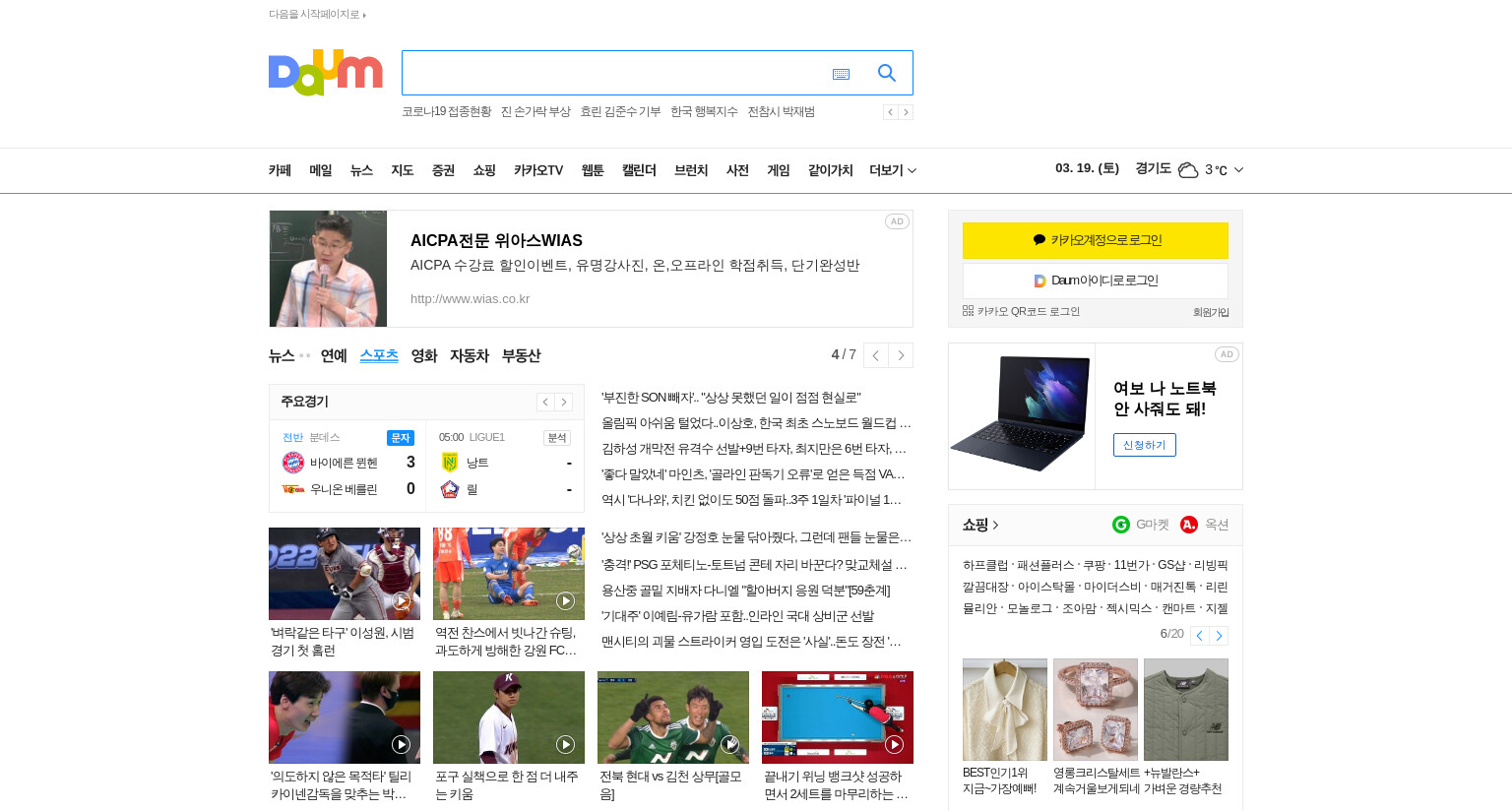Click the 신청하기 button on laptop ad

pos(1144,445)
